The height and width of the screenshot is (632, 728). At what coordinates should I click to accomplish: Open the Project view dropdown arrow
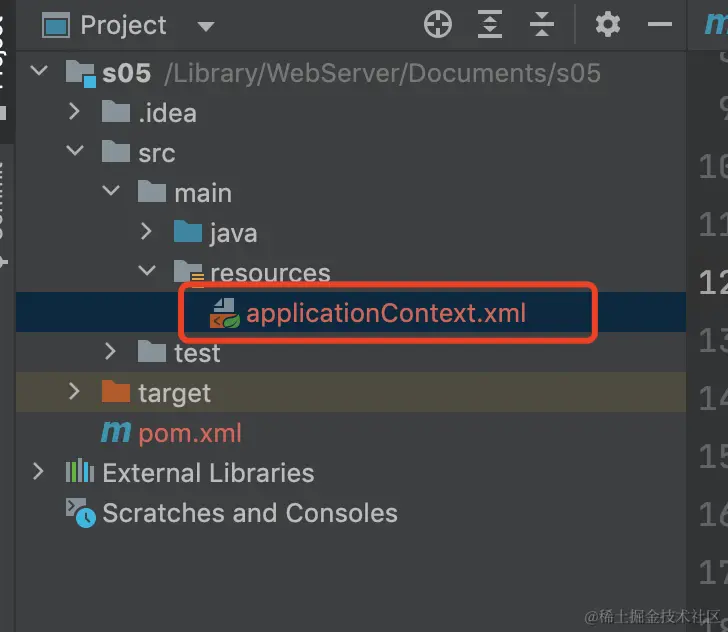click(206, 26)
